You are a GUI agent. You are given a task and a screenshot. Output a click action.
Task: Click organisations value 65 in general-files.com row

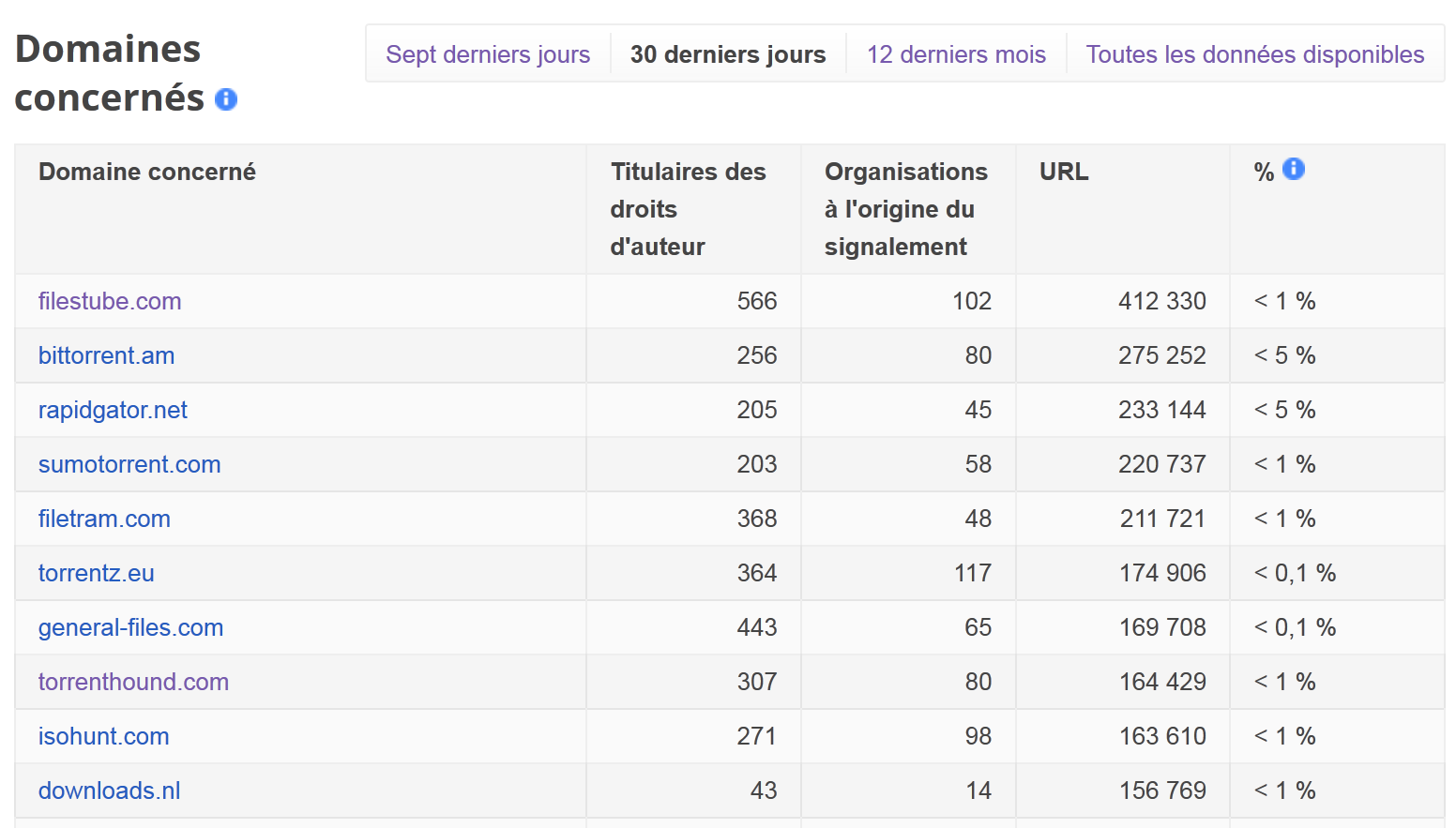[x=978, y=627]
